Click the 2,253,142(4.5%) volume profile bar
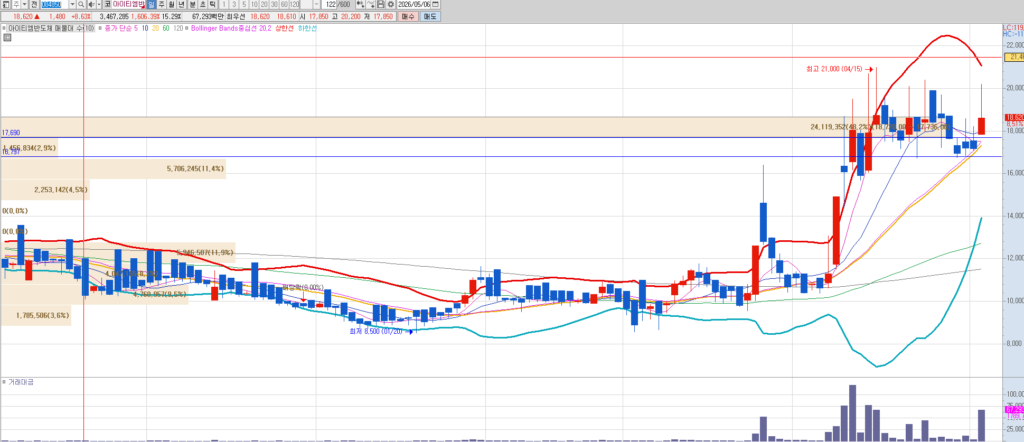Image resolution: width=1024 pixels, height=442 pixels. [x=44, y=190]
